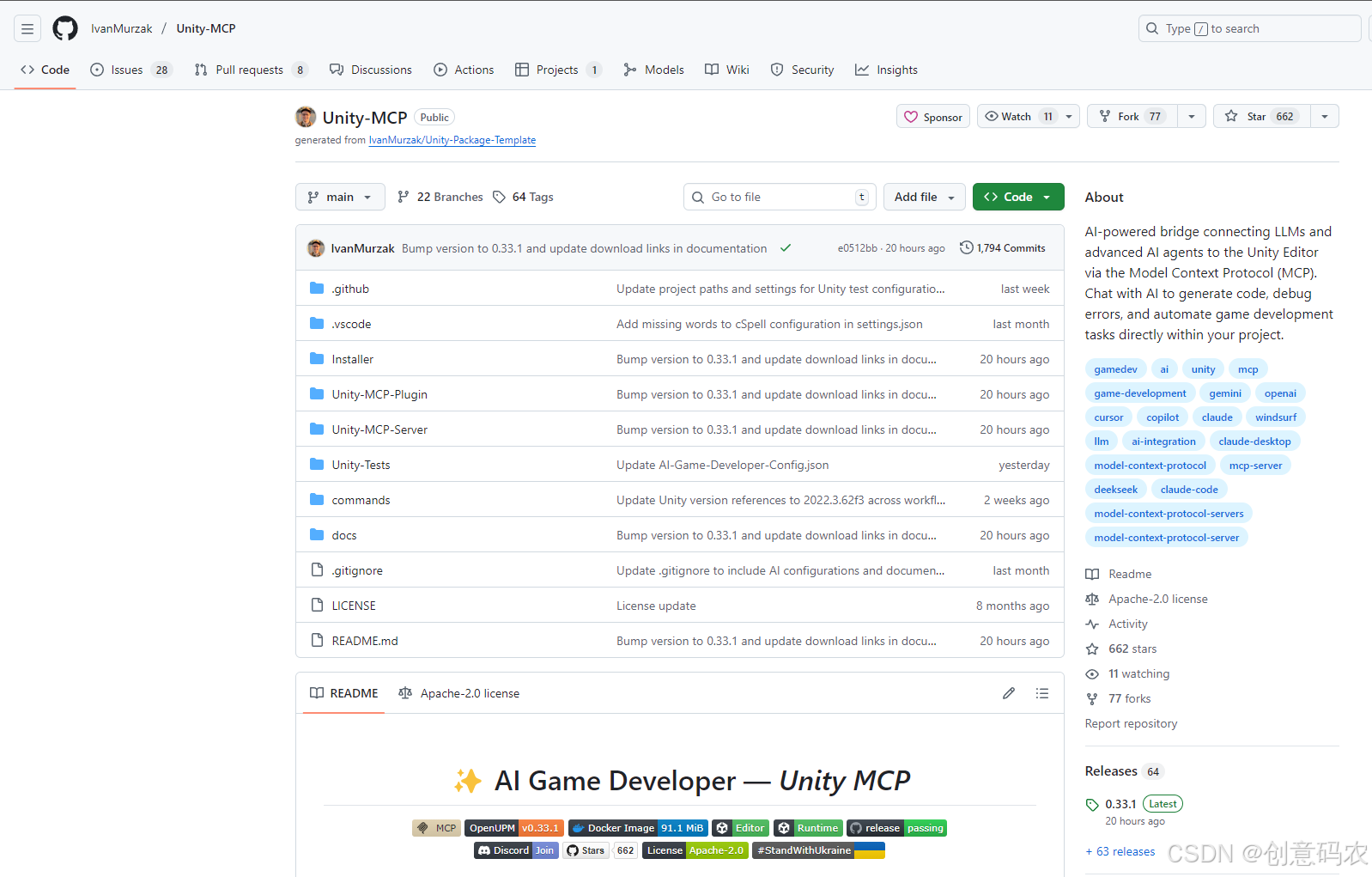1372x877 pixels.
Task: Click the Runtime Unity badge
Action: pos(808,828)
